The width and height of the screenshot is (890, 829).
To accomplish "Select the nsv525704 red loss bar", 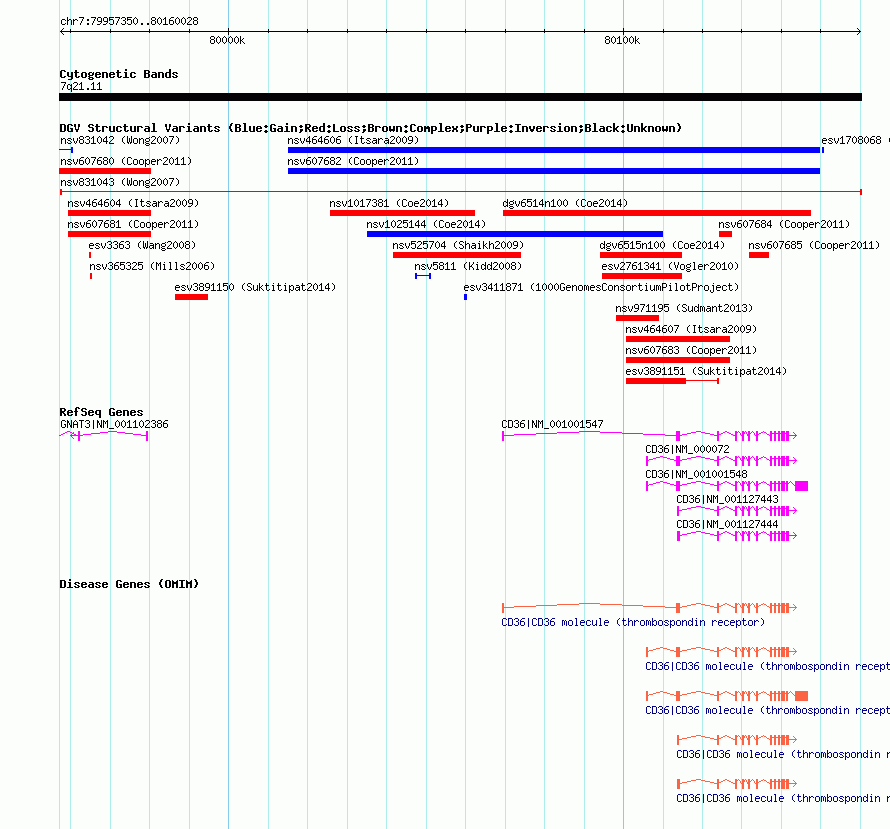I will (457, 255).
